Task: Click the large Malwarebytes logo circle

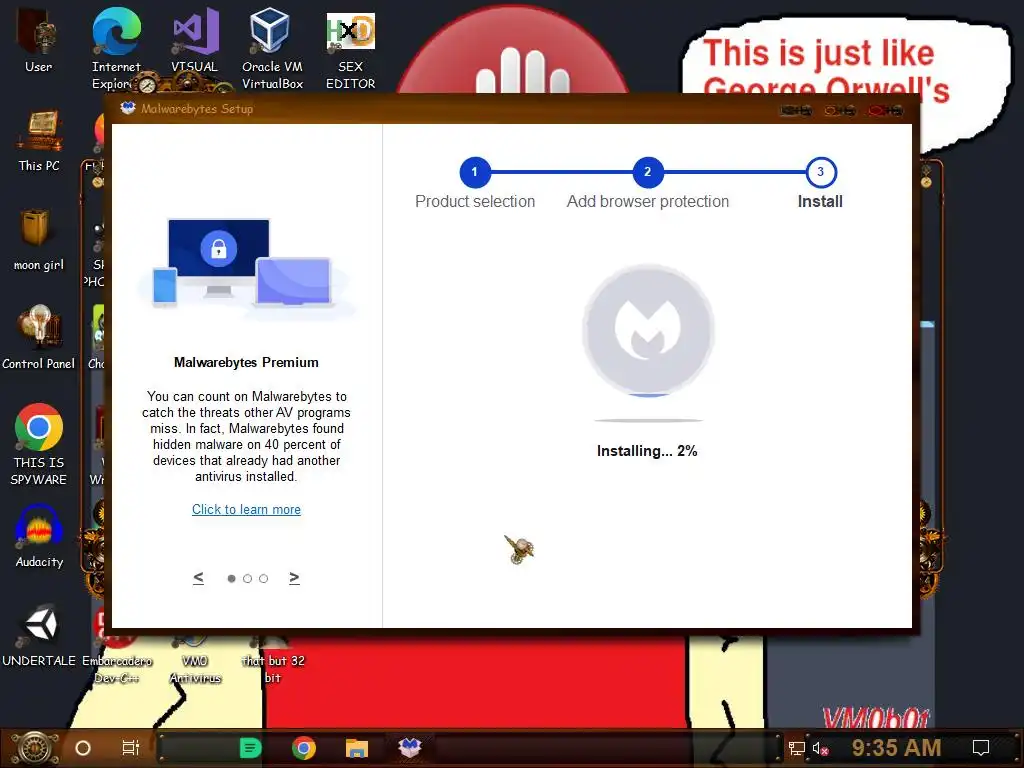Action: (x=648, y=330)
